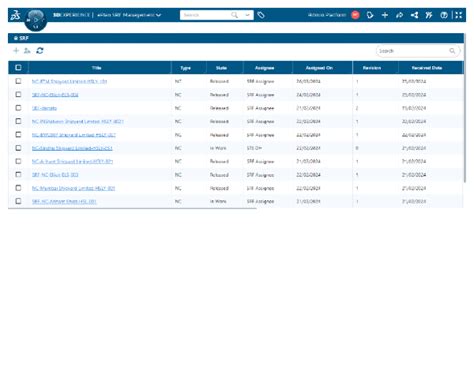Check the checkbox of the Revision 0 row
This screenshot has width=474, height=374.
pos(18,148)
